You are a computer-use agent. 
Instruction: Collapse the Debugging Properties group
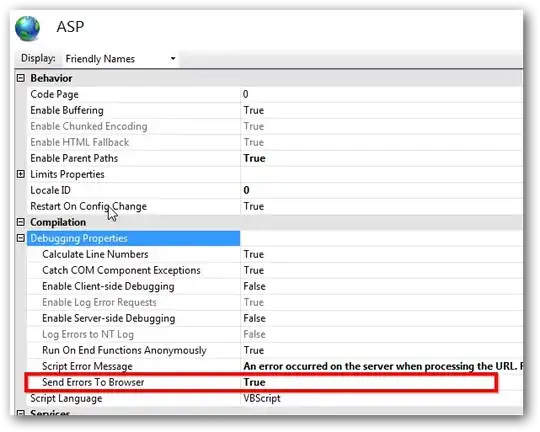(x=21, y=238)
